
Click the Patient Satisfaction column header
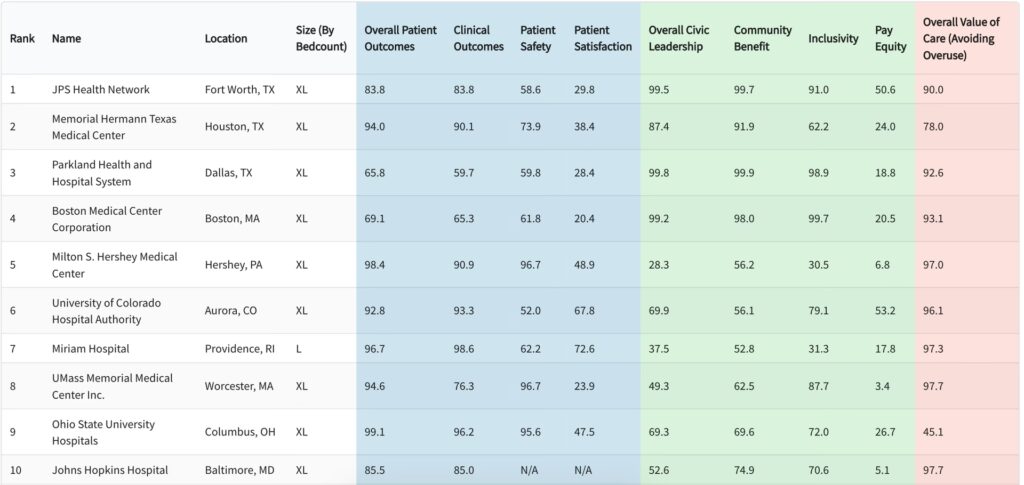click(602, 38)
